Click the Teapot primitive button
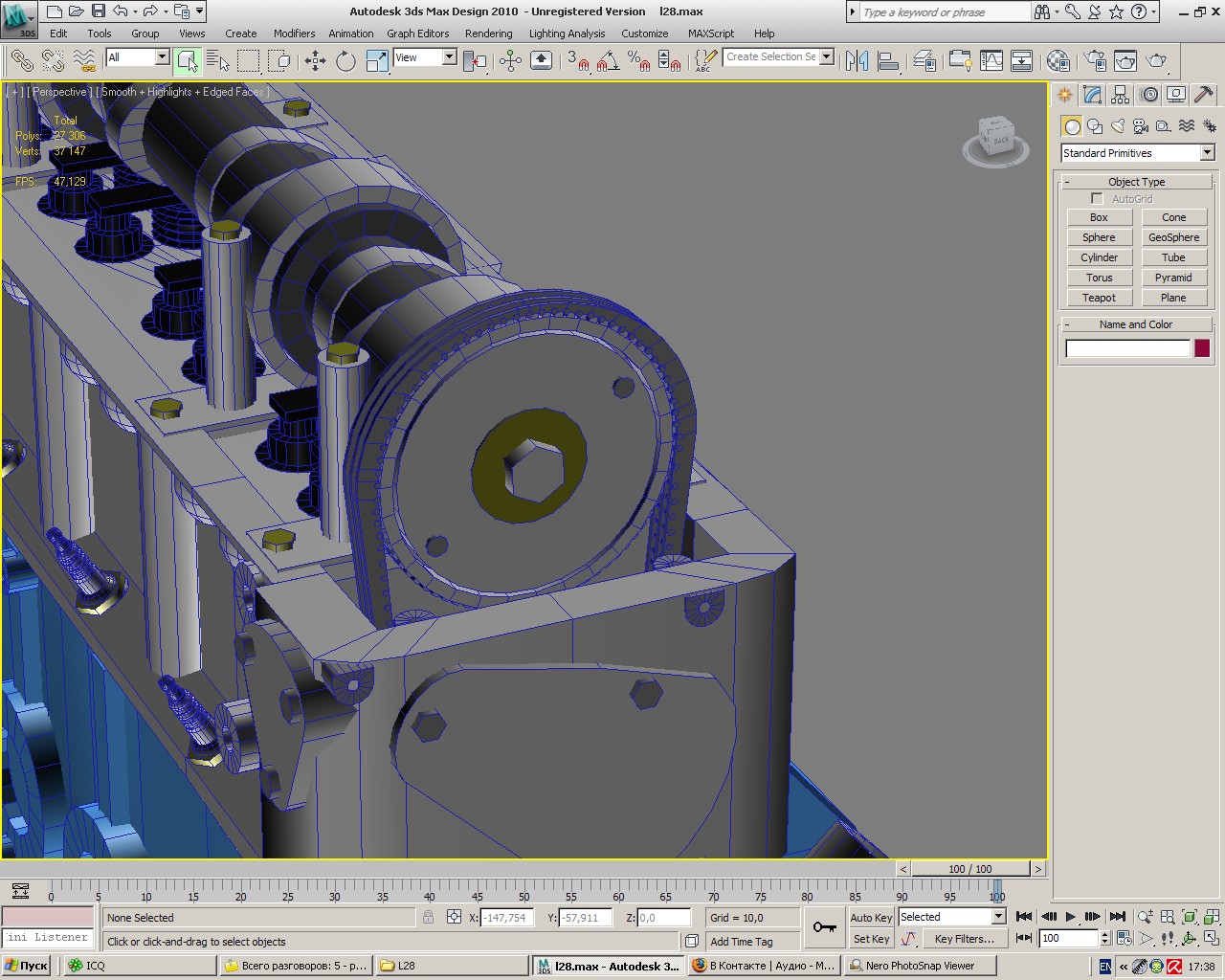 (1099, 298)
